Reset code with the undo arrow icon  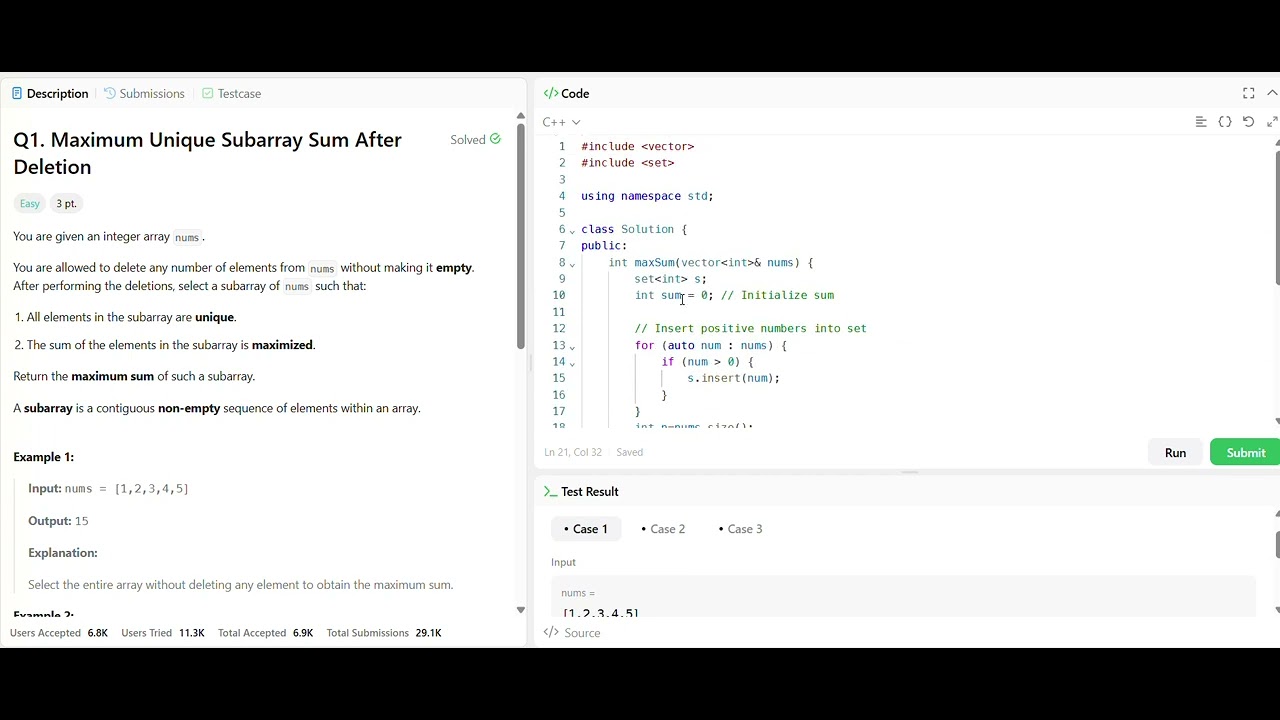click(x=1248, y=122)
